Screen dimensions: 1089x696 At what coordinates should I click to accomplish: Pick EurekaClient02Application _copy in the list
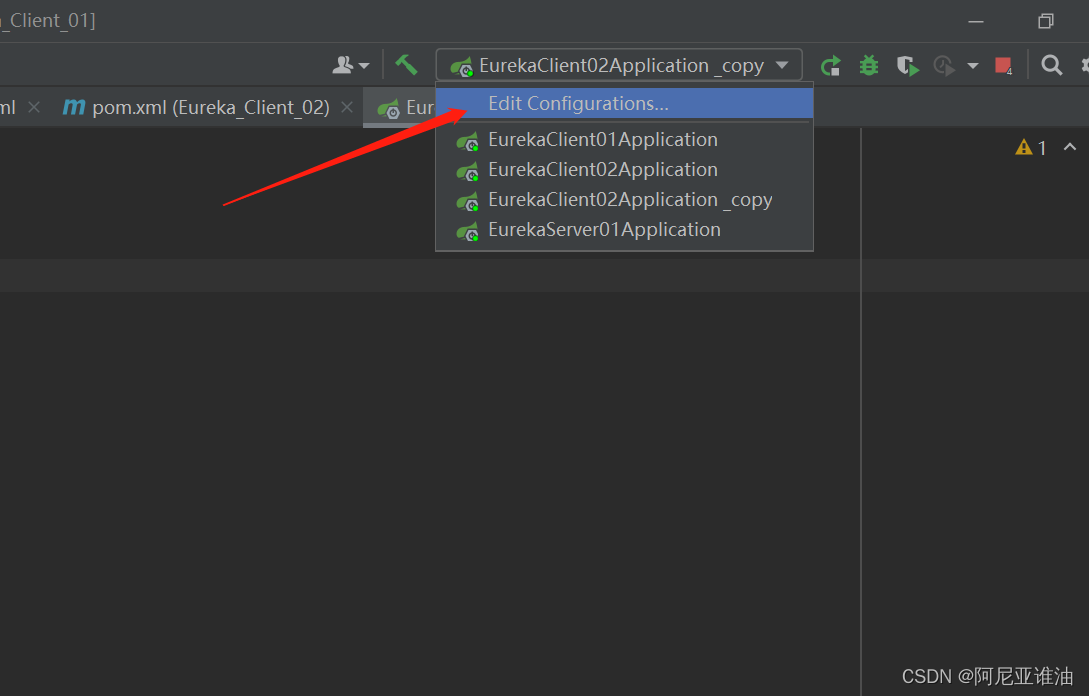pyautogui.click(x=624, y=200)
